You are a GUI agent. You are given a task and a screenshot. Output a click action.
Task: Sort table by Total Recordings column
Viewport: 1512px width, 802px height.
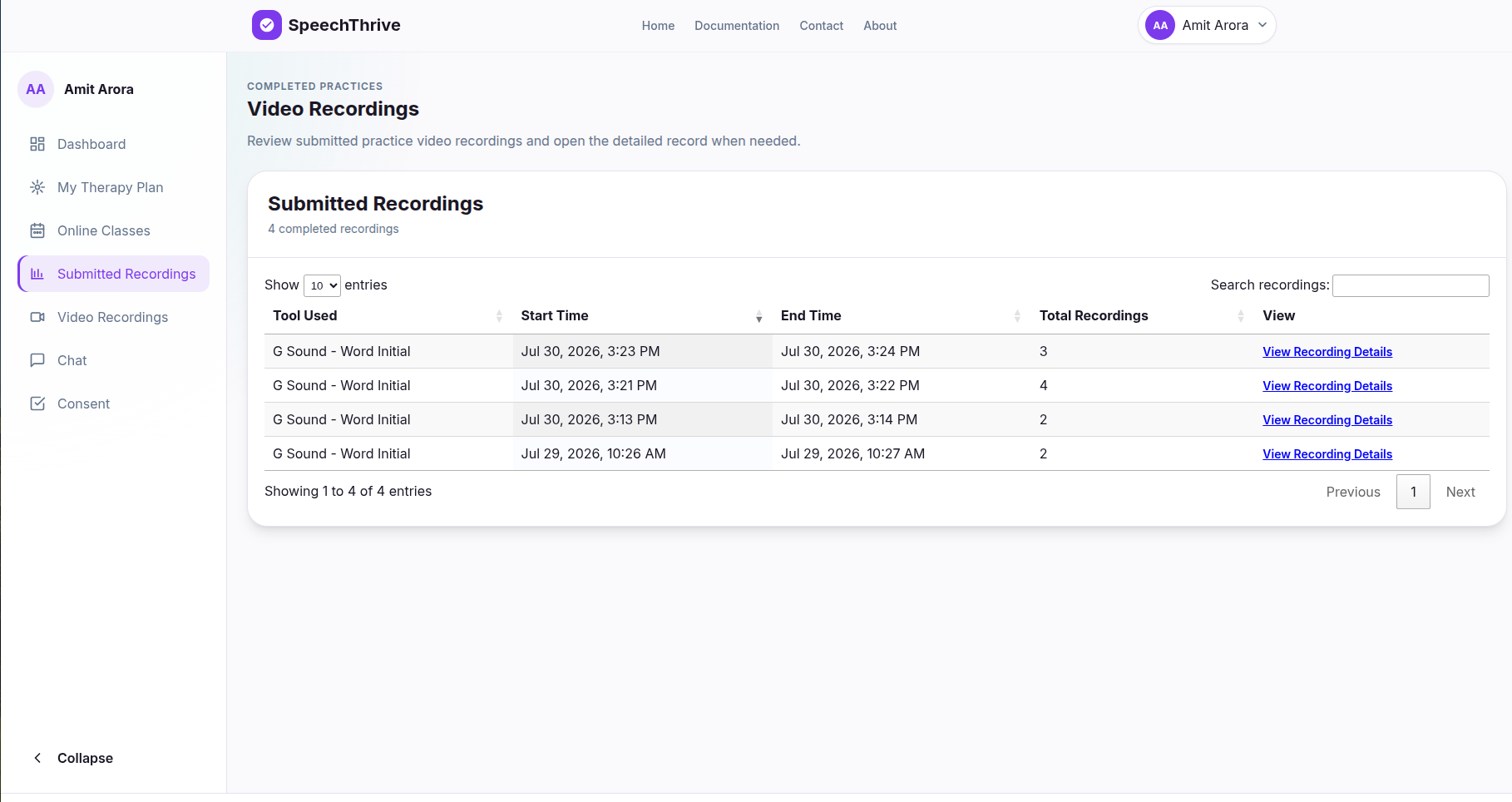click(1142, 316)
